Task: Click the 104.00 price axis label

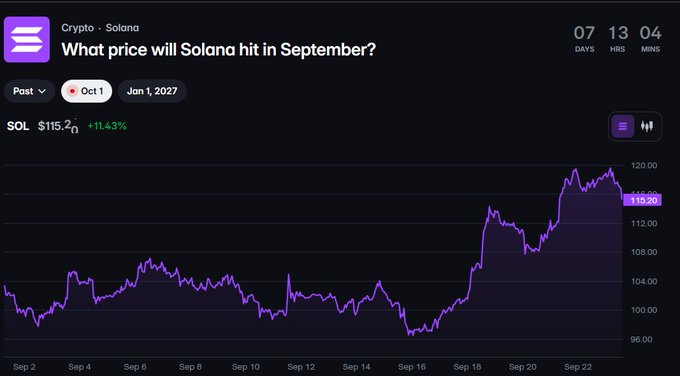Action: point(644,281)
